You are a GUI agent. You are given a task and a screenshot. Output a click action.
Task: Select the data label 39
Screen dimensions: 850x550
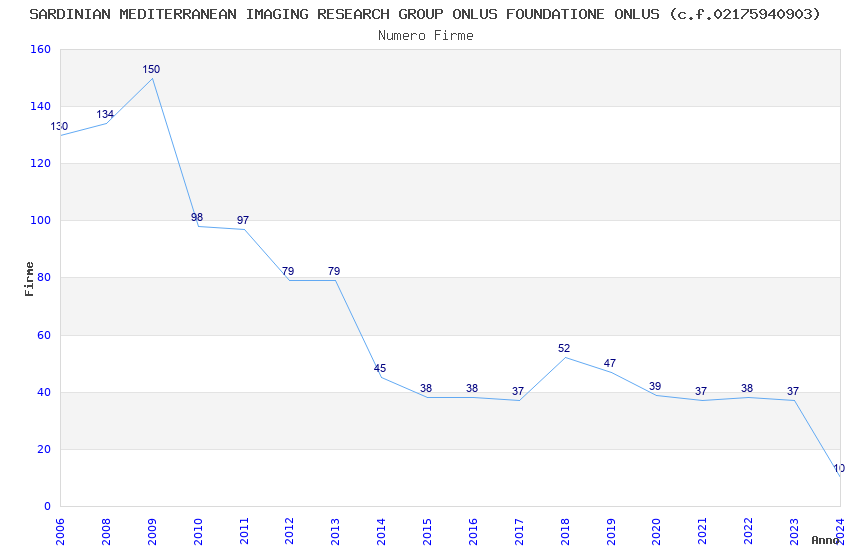coord(655,386)
